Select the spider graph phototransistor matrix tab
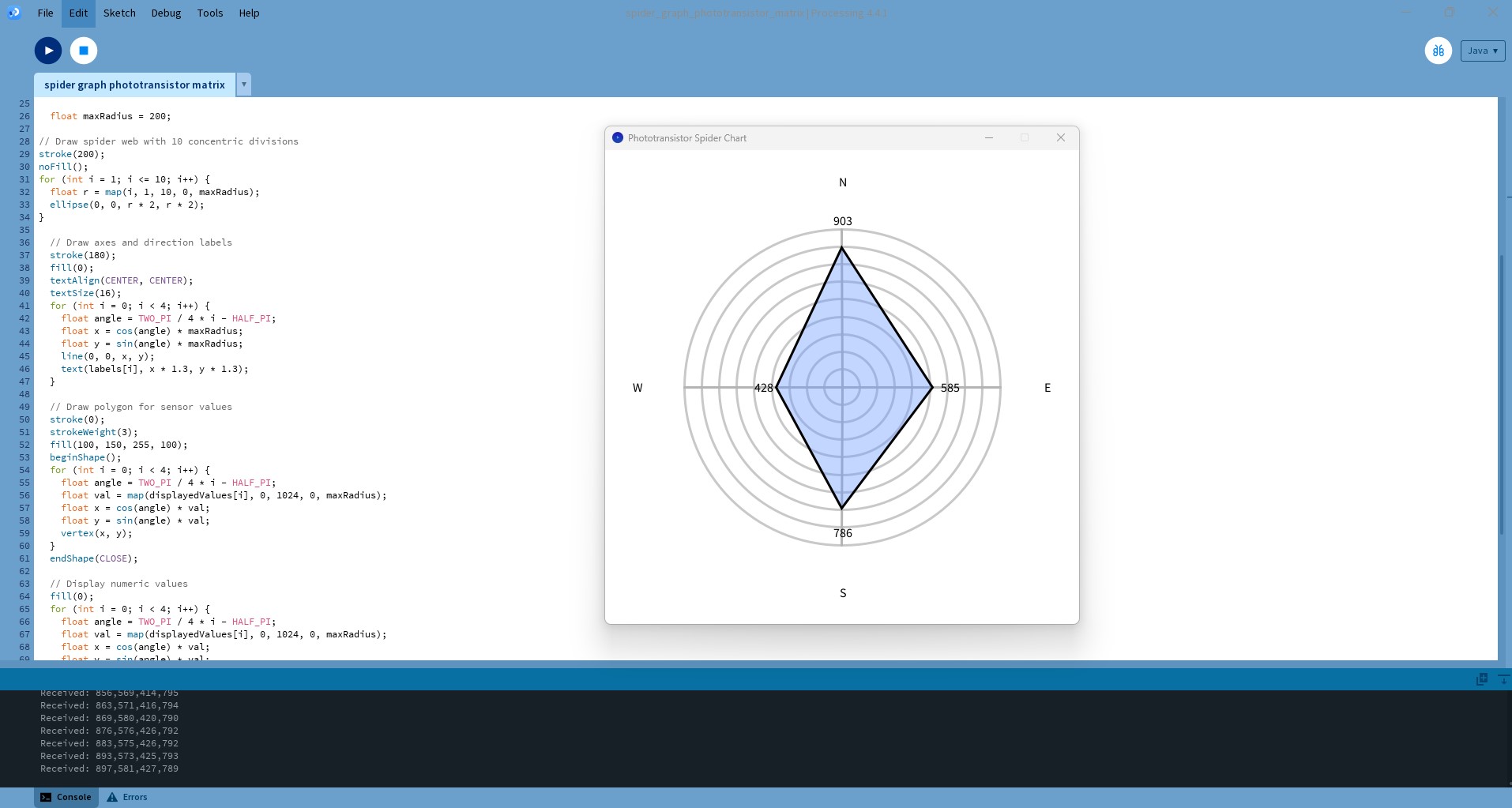Screen dimensions: 1512x808 click(134, 85)
